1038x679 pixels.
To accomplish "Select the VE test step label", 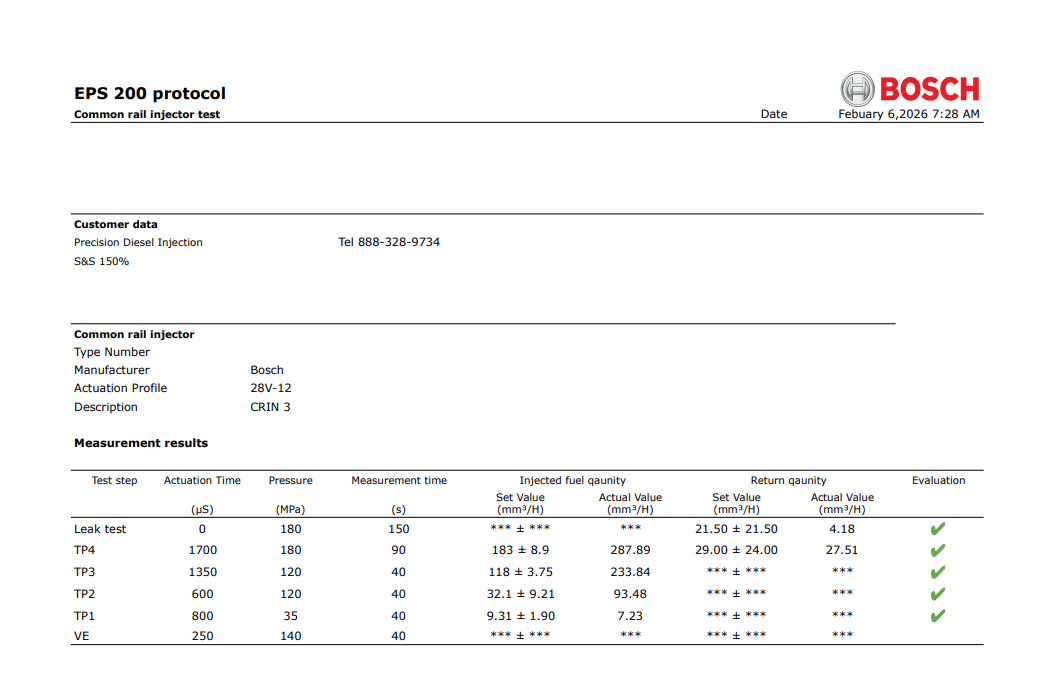I will tap(82, 636).
